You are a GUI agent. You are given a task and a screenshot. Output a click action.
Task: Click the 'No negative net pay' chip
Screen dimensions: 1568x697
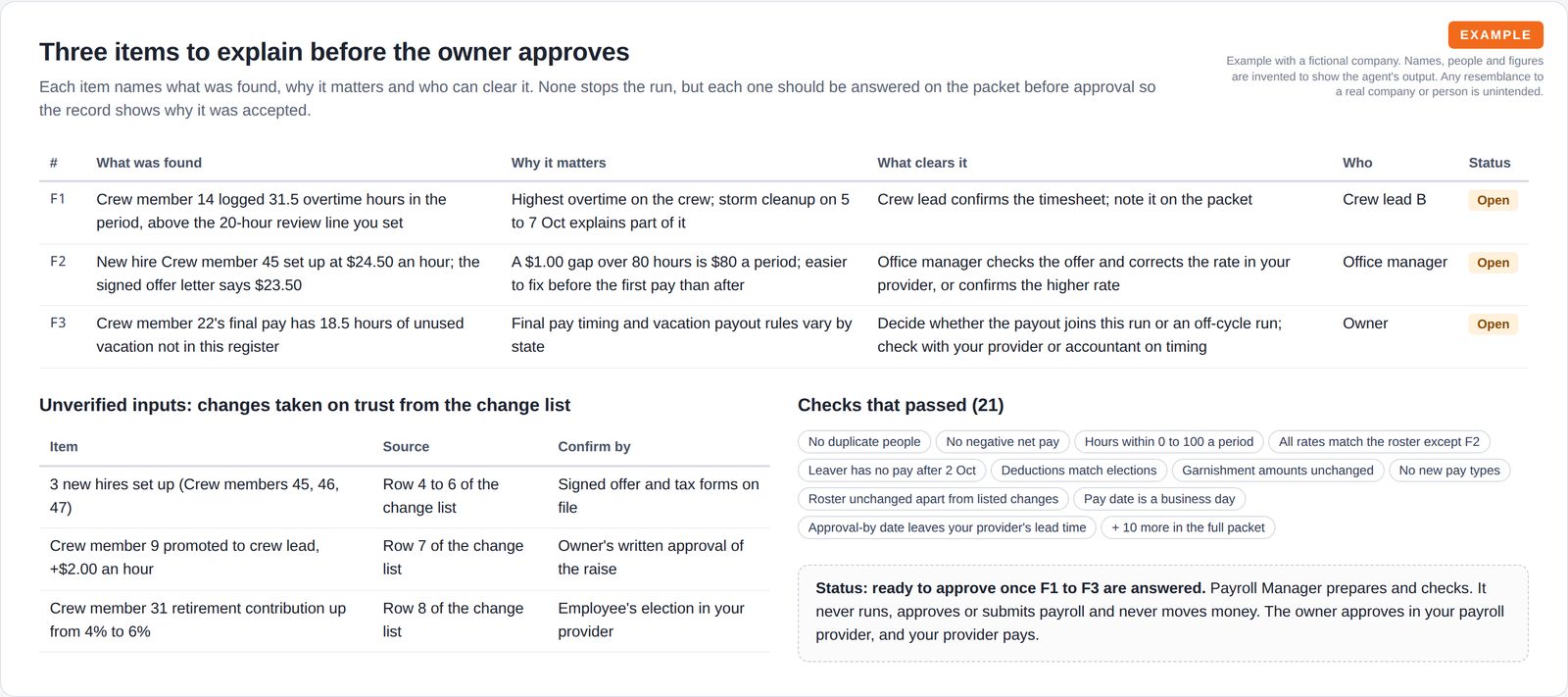[1003, 442]
